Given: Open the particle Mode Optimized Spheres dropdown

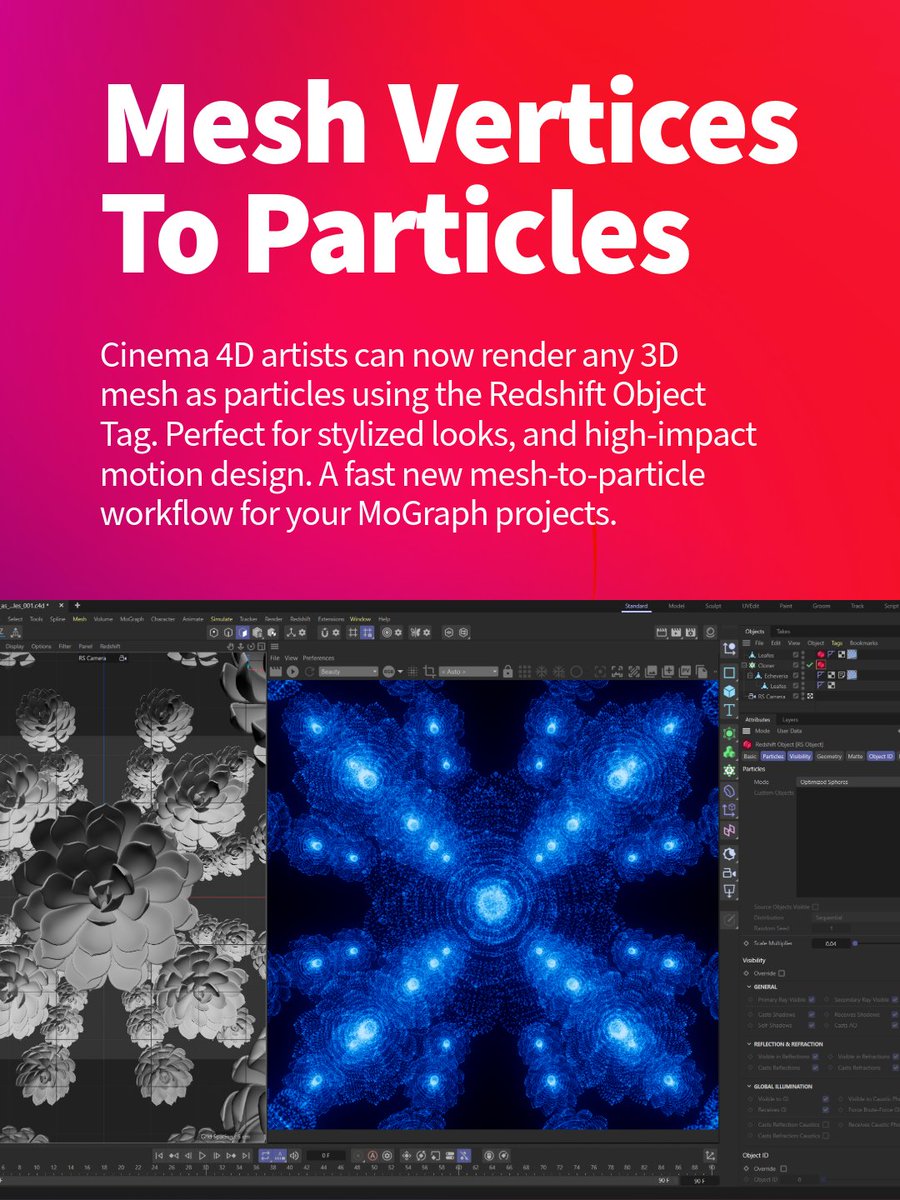Looking at the screenshot, I should 848,782.
